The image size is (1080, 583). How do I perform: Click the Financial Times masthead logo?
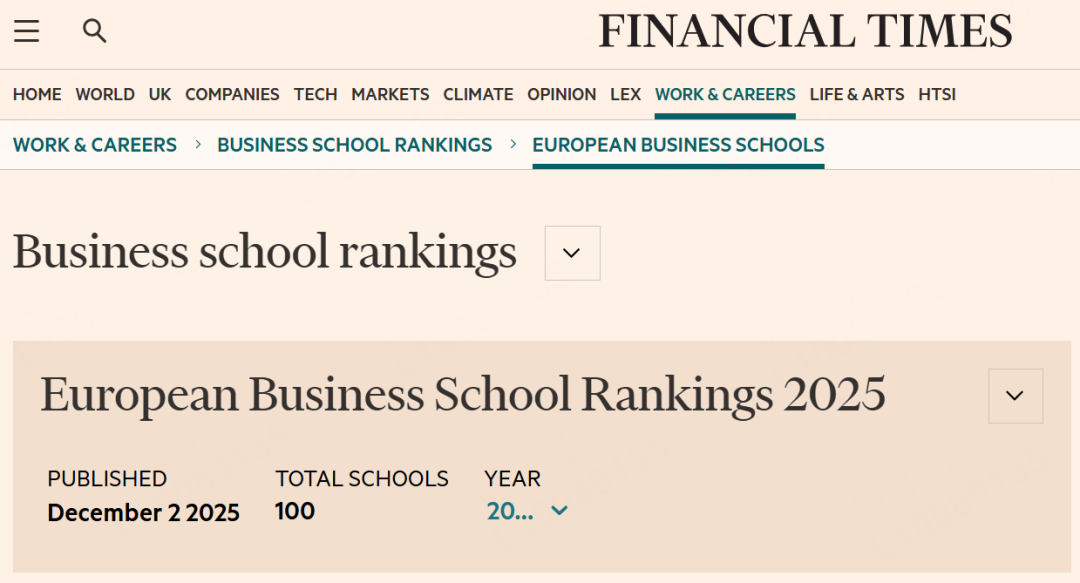pos(805,32)
